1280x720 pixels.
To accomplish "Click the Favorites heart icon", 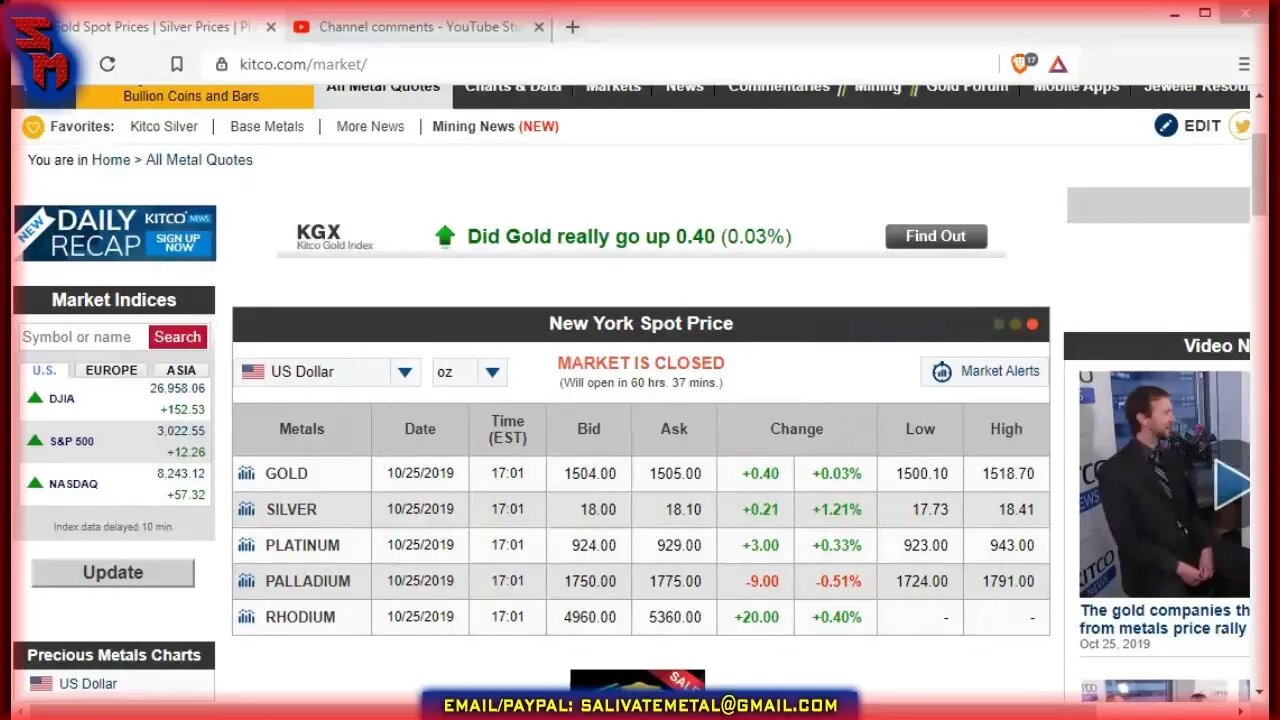I will (33, 127).
